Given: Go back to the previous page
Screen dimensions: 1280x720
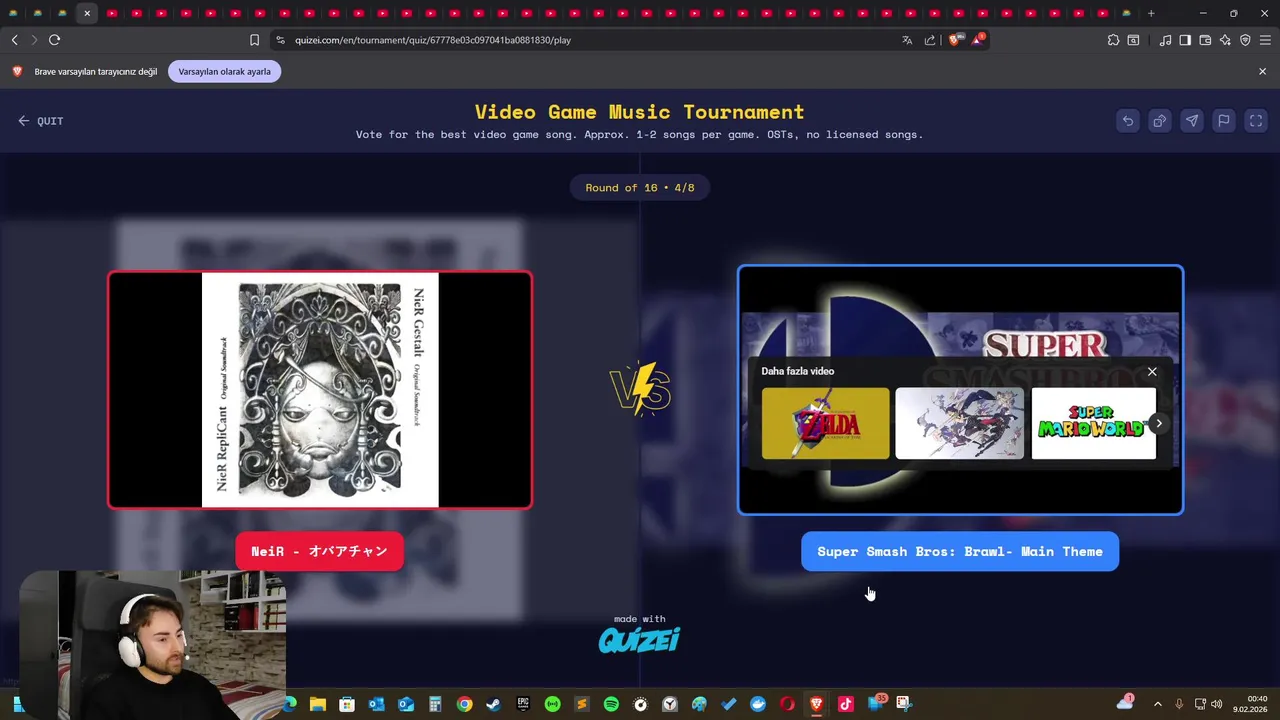Looking at the screenshot, I should click(x=15, y=40).
